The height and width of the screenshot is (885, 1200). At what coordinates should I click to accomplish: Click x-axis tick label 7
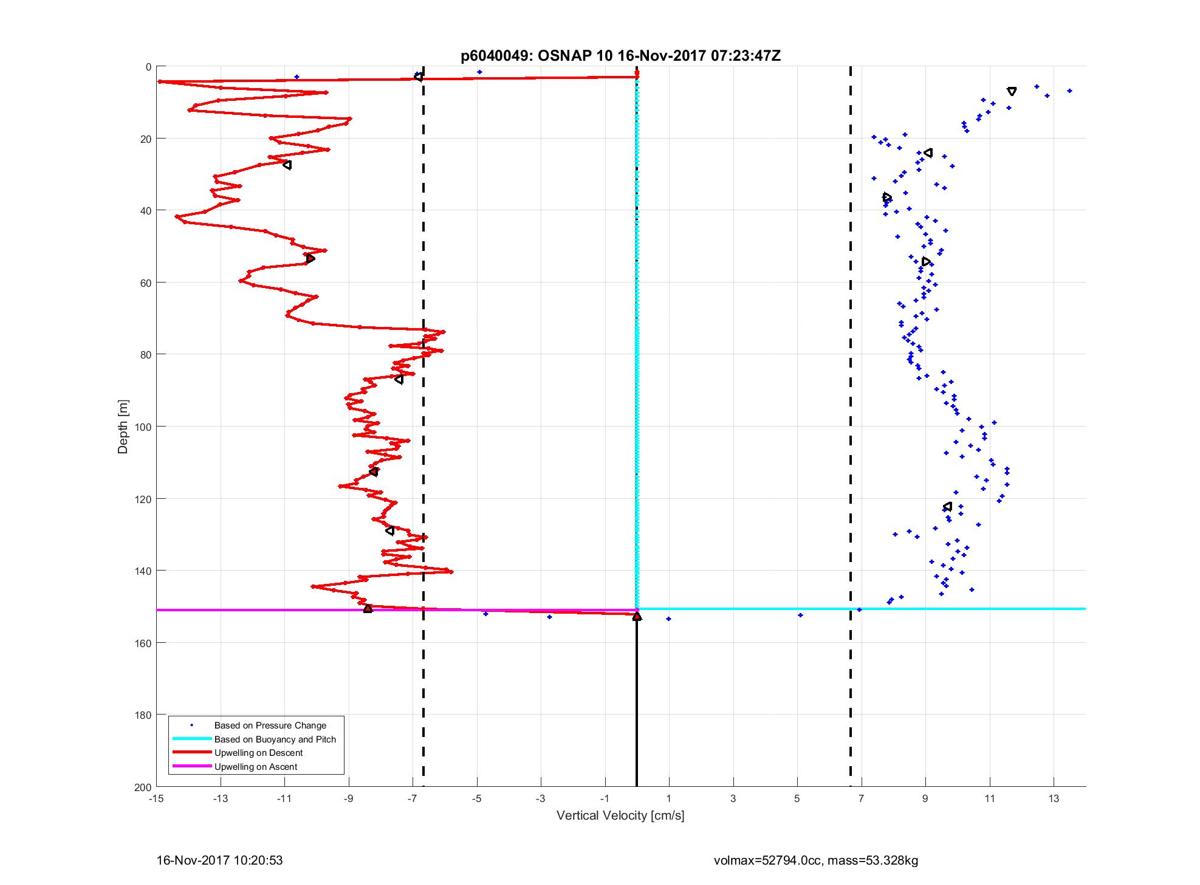coord(861,799)
